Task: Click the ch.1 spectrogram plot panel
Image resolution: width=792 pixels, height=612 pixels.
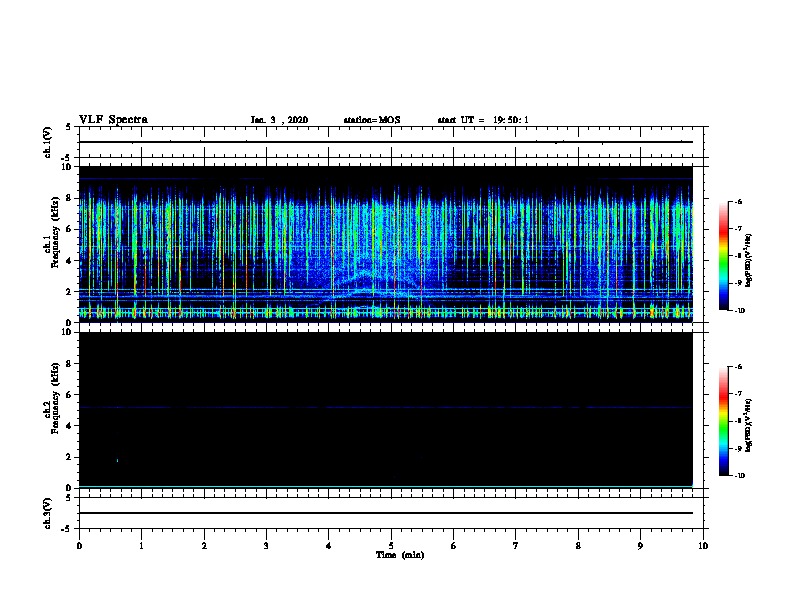Action: point(386,244)
